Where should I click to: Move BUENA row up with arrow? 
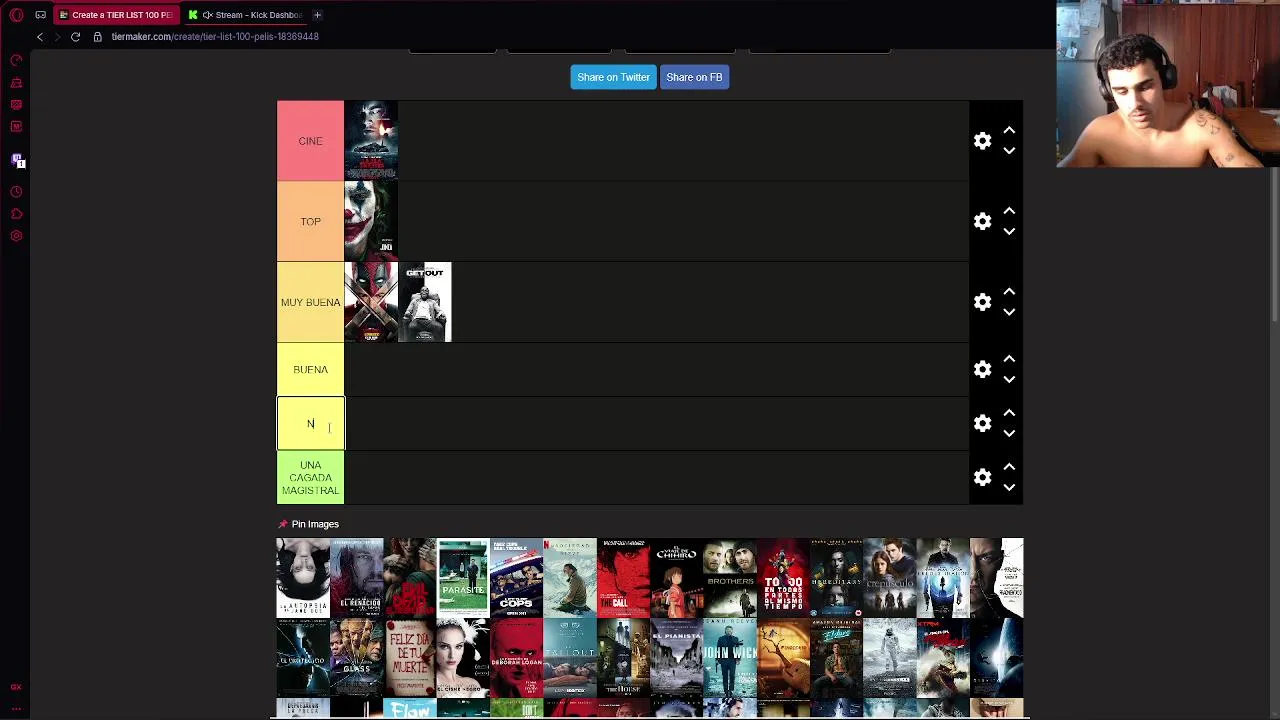(1009, 359)
